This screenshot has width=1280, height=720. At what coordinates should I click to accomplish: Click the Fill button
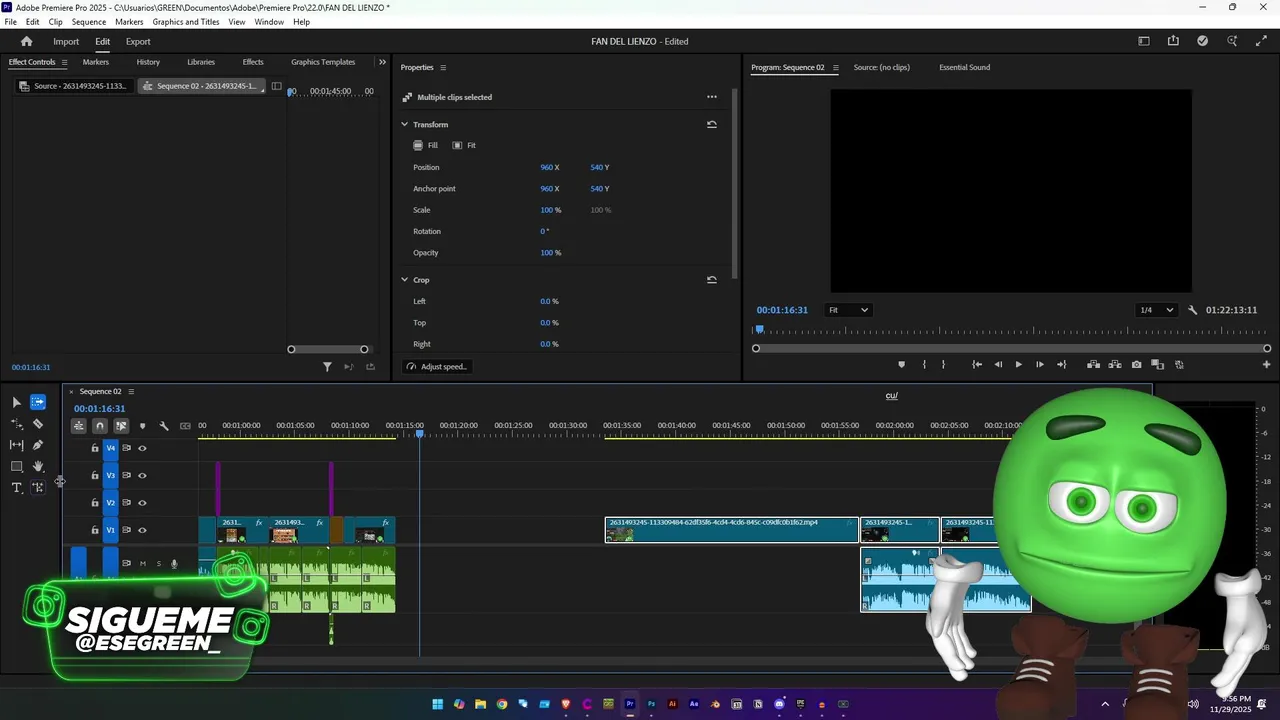[426, 146]
